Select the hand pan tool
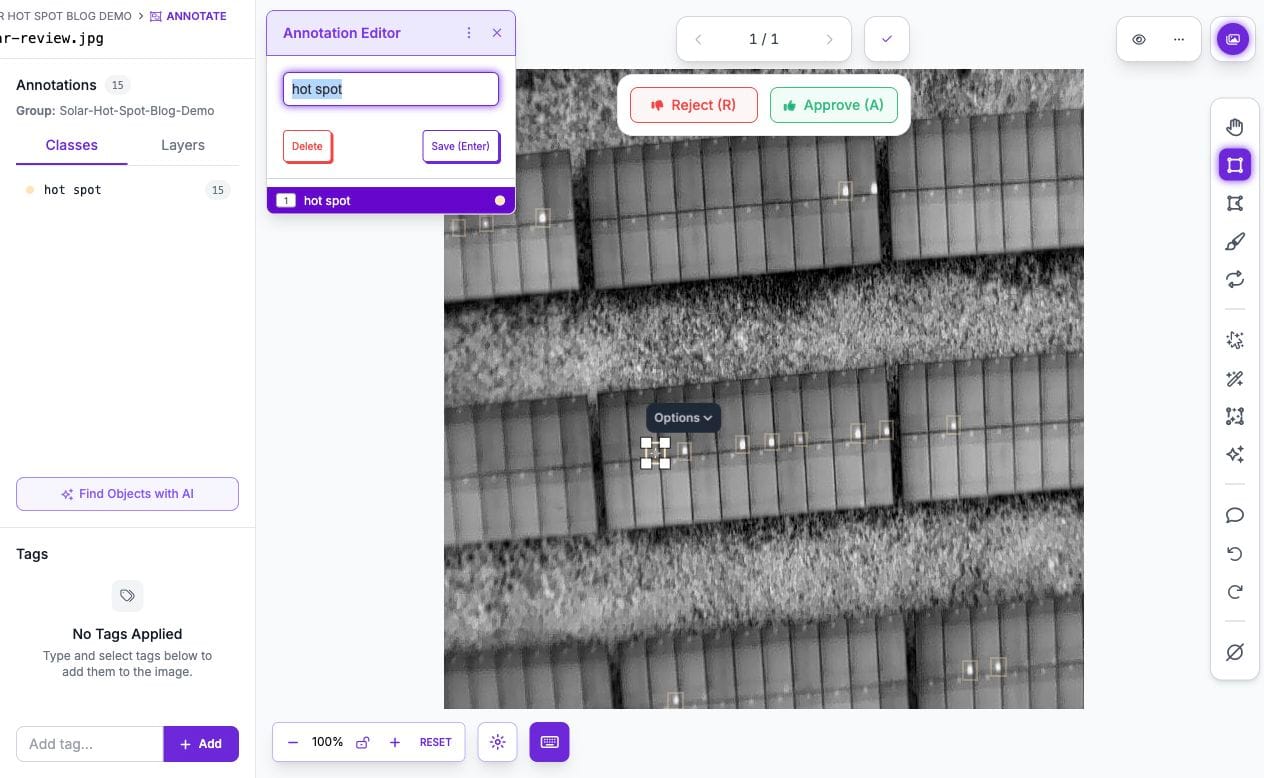This screenshot has height=778, width=1264. coord(1234,127)
